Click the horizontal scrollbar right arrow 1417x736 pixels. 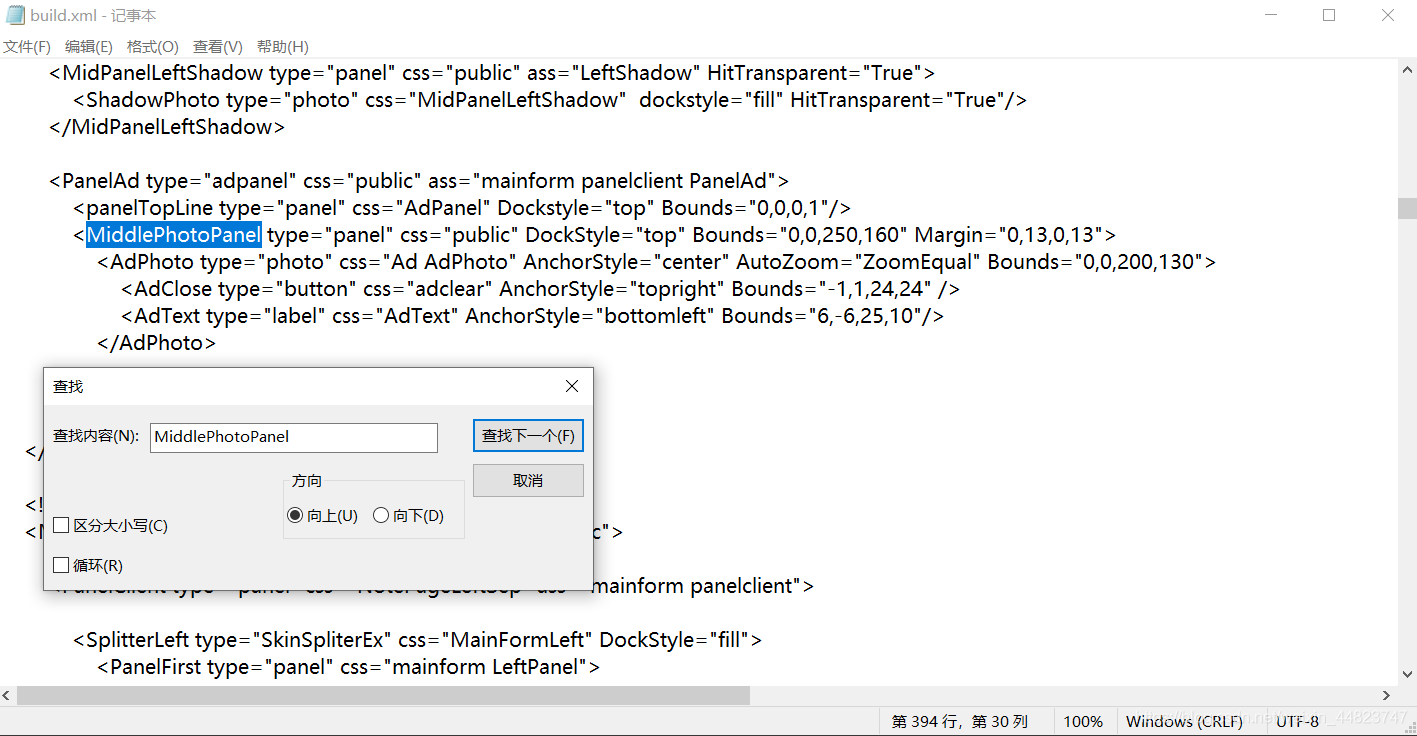(x=1388, y=695)
